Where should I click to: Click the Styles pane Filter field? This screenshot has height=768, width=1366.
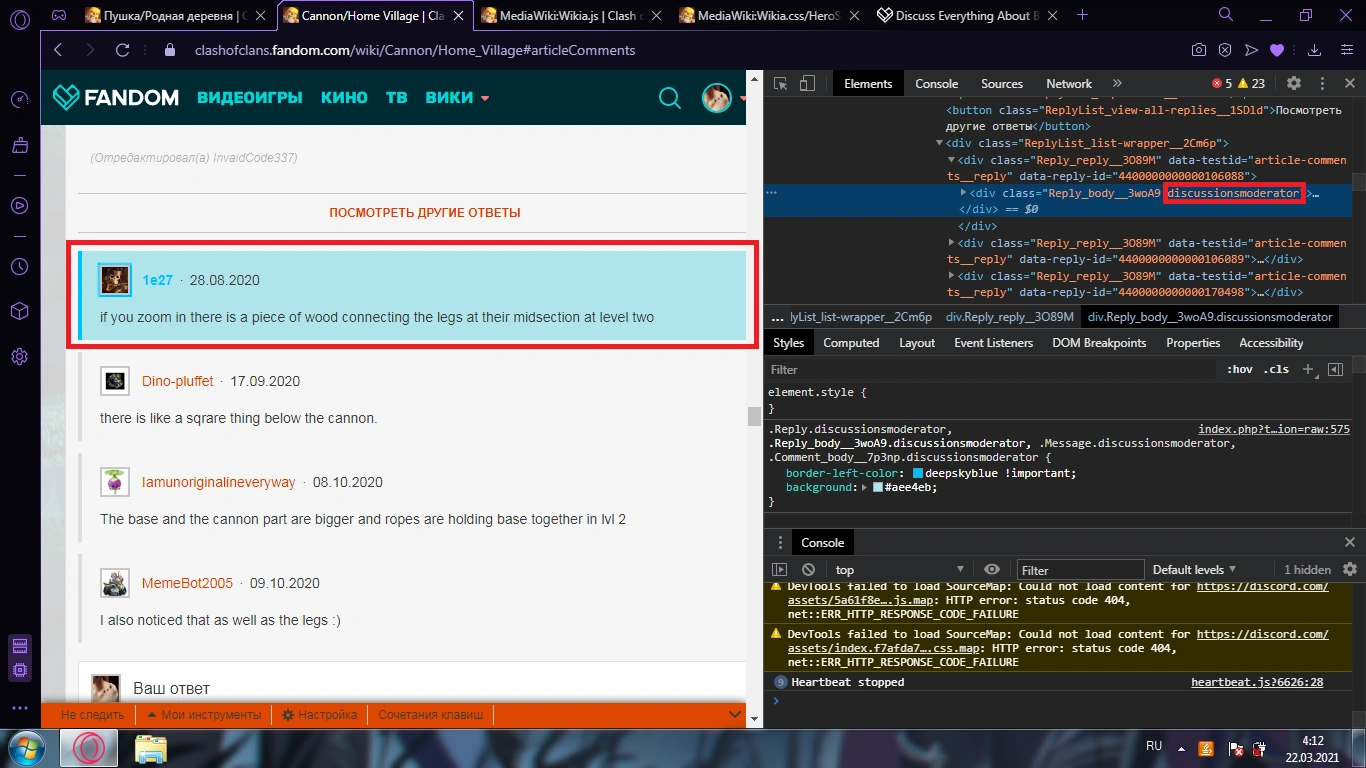[x=990, y=370]
